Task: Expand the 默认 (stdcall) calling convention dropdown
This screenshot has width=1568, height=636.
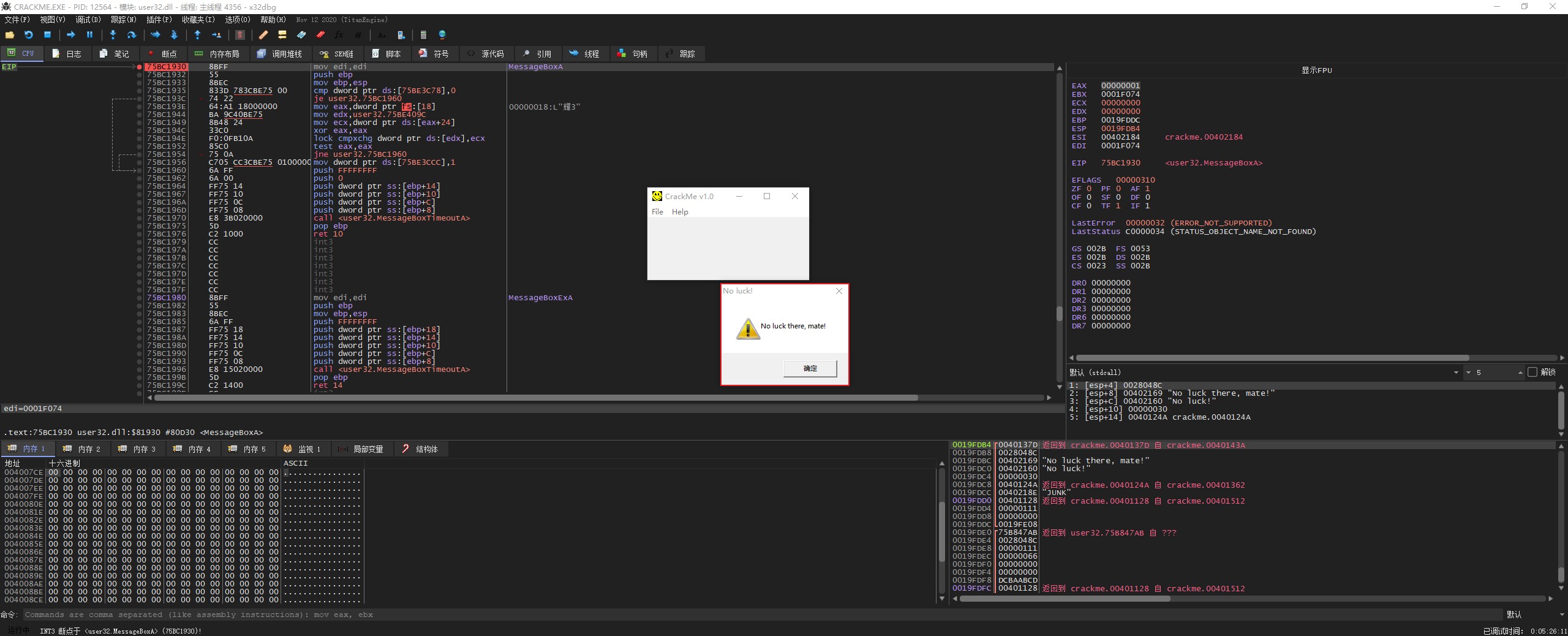Action: tap(1456, 373)
